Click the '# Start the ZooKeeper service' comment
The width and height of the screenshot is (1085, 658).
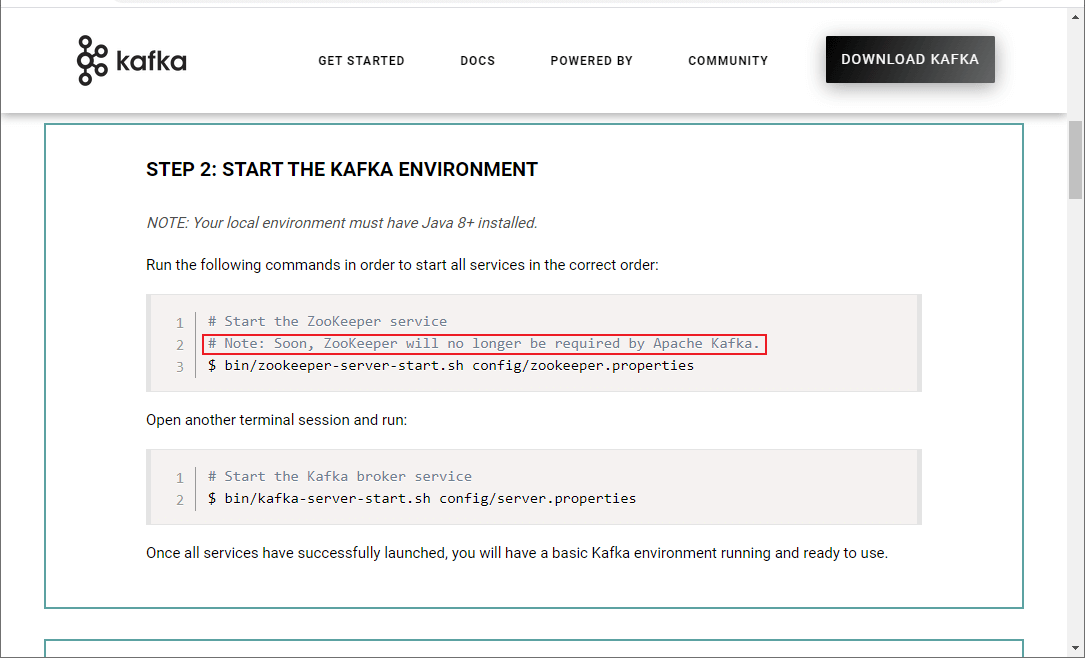tap(327, 321)
